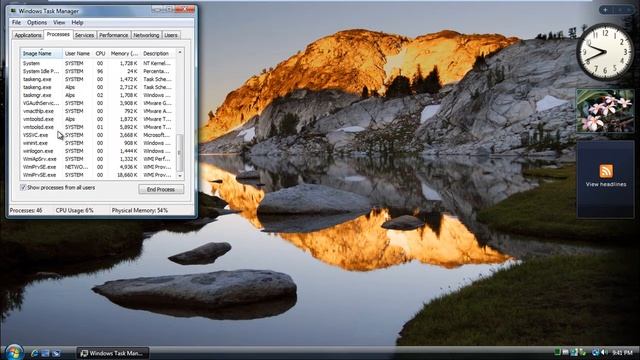
Task: Select the winlogon.exe process
Action: tap(98, 151)
